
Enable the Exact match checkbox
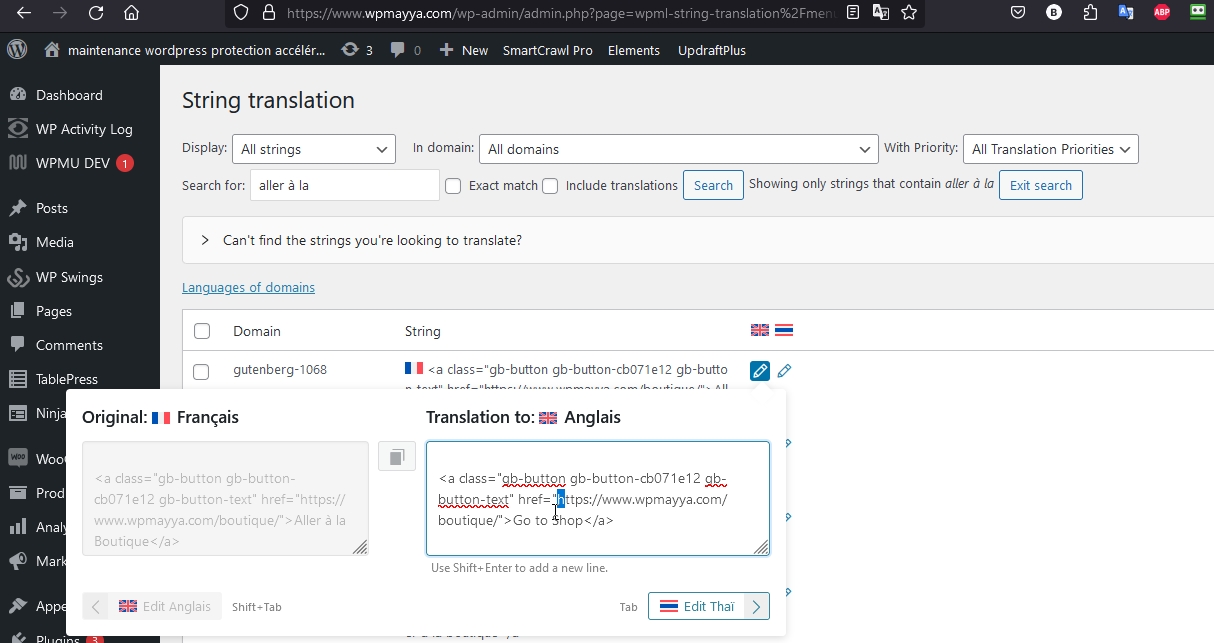453,186
